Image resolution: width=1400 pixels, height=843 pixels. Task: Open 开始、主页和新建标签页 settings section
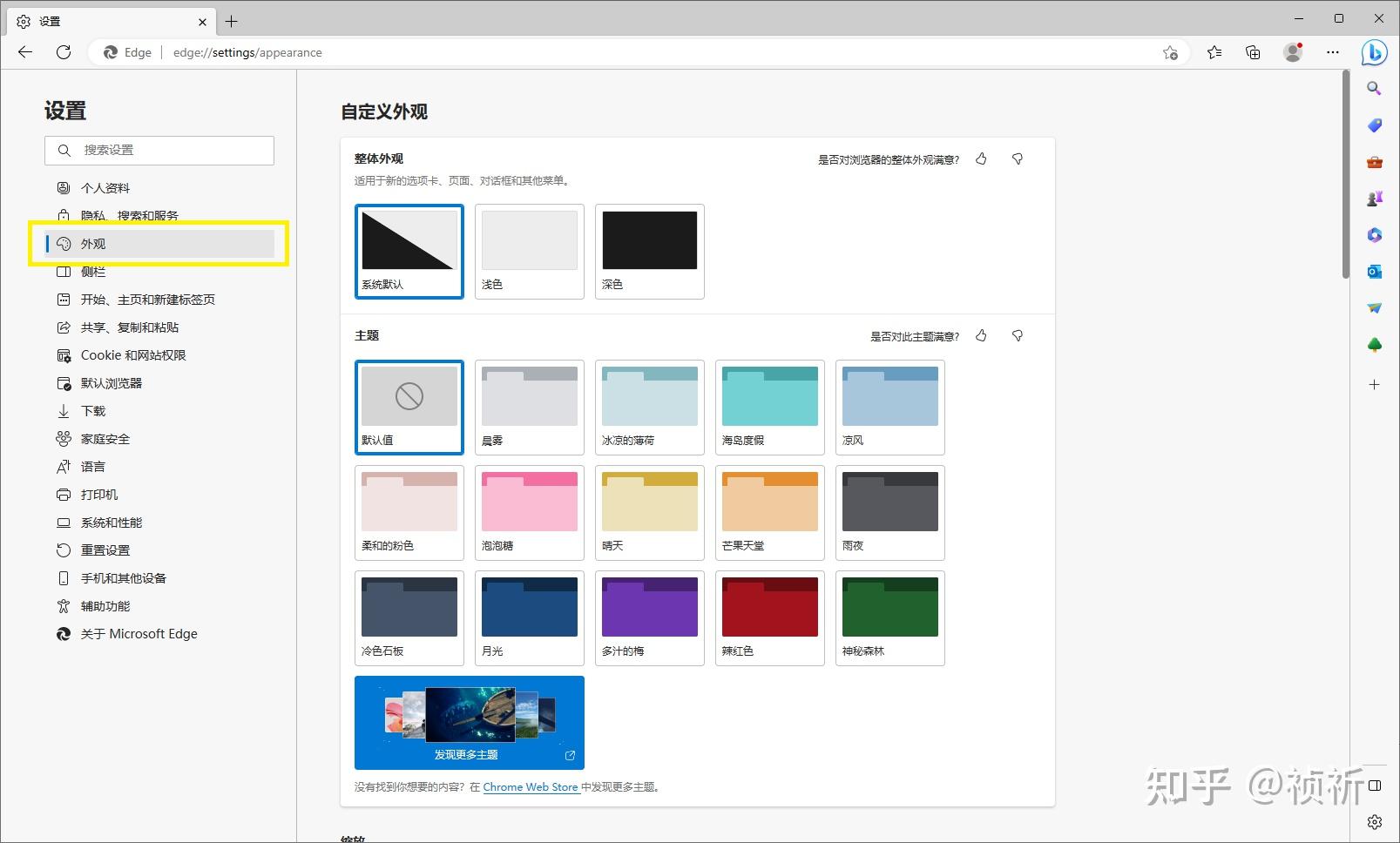(147, 300)
